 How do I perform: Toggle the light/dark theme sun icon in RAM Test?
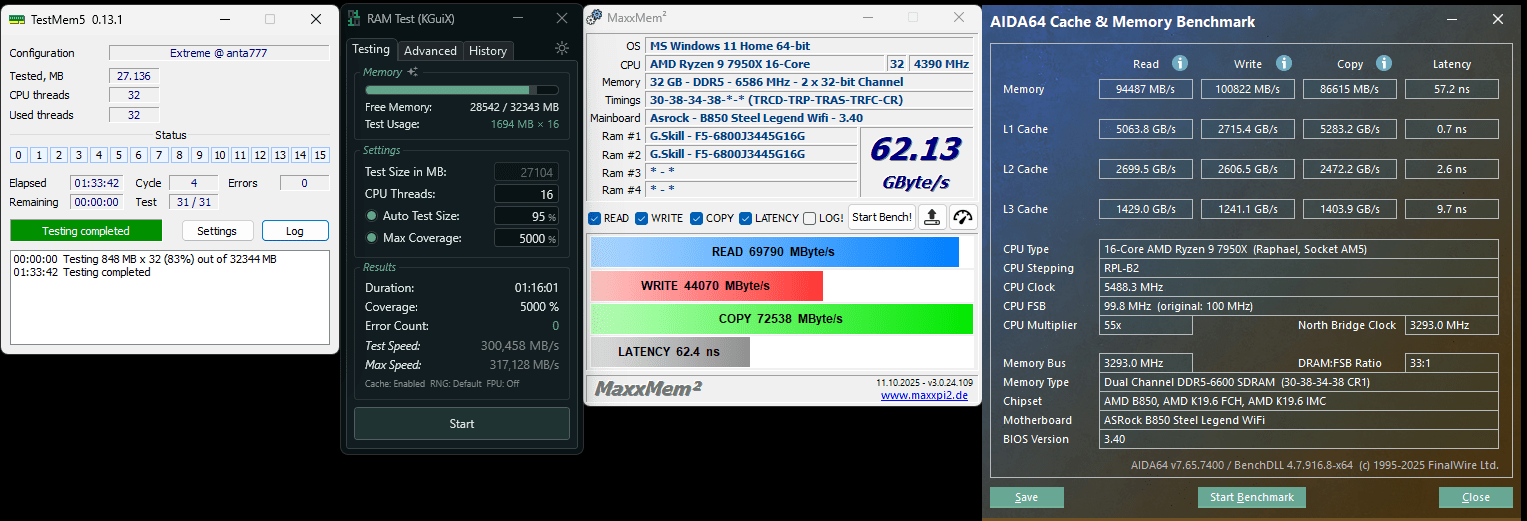click(x=562, y=48)
